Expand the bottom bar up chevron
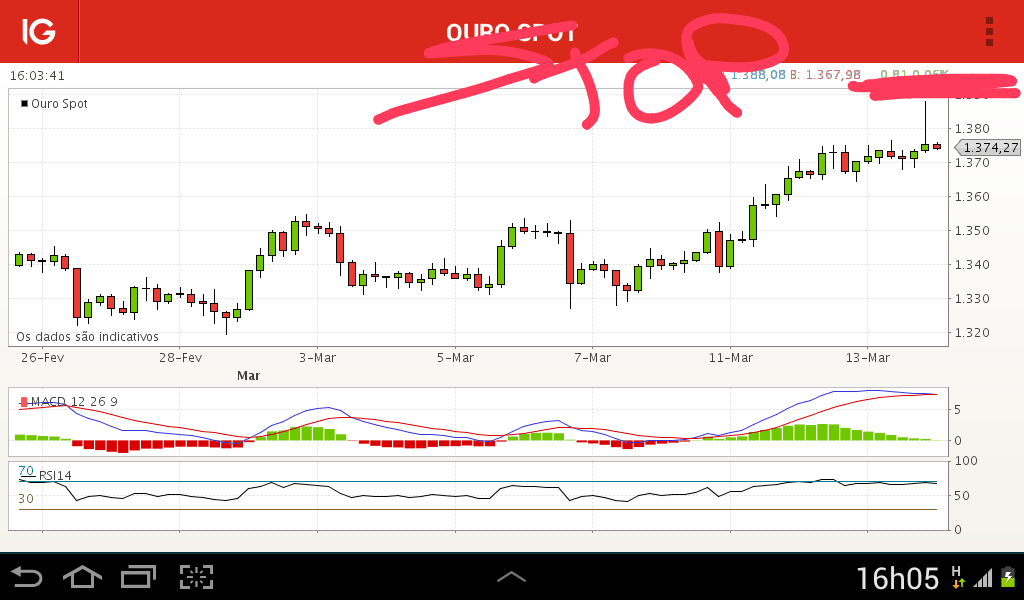 511,576
